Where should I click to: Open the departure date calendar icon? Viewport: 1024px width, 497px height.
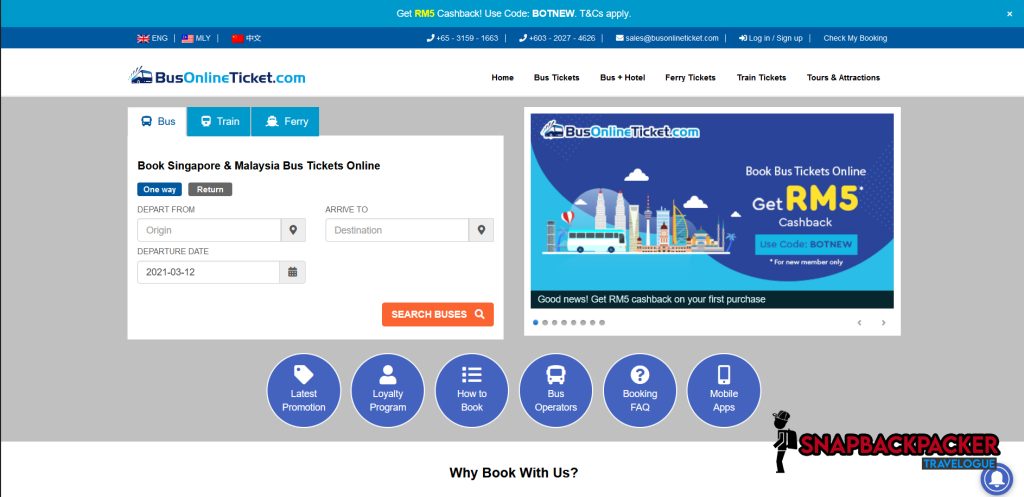point(293,272)
